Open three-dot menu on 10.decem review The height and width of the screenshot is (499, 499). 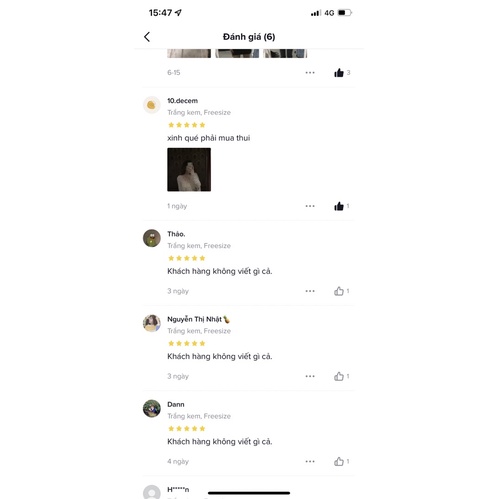click(x=310, y=206)
